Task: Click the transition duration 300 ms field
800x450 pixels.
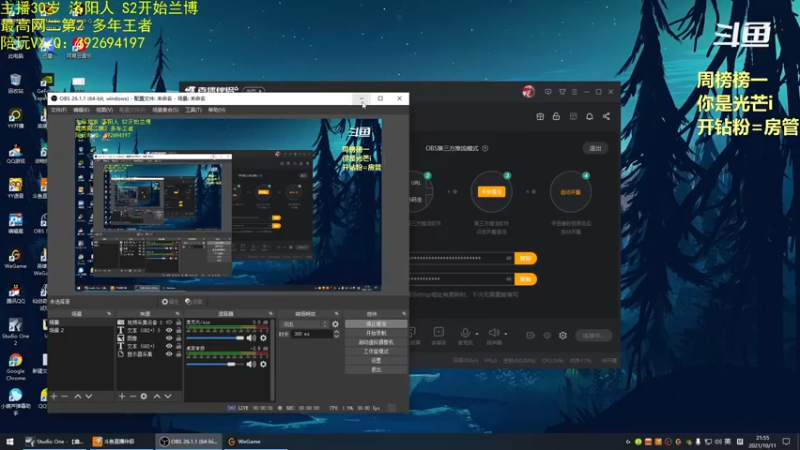Action: (312, 334)
